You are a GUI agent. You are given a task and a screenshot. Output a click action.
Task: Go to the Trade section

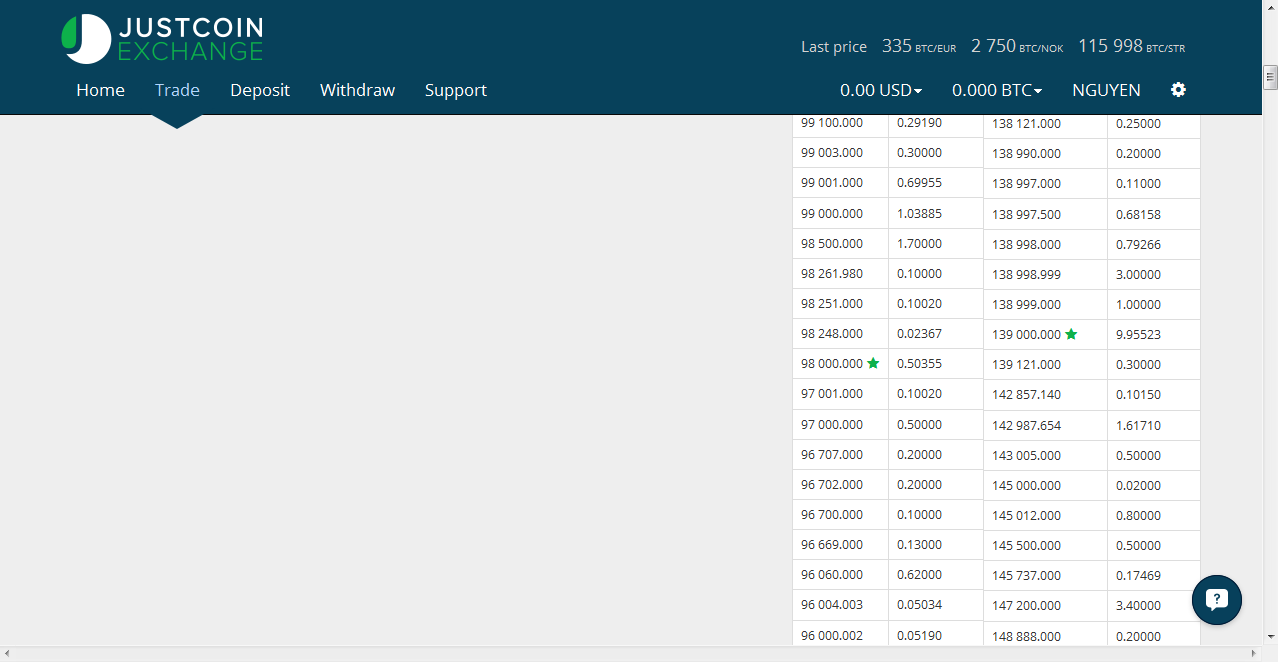pos(177,90)
